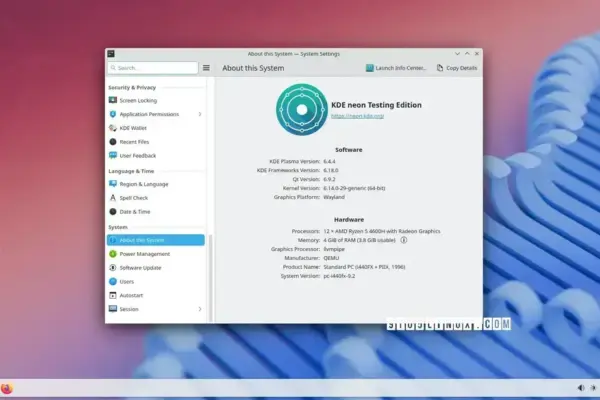The width and height of the screenshot is (600, 400).
Task: Click the Date & Time clock icon
Action: tap(112, 212)
